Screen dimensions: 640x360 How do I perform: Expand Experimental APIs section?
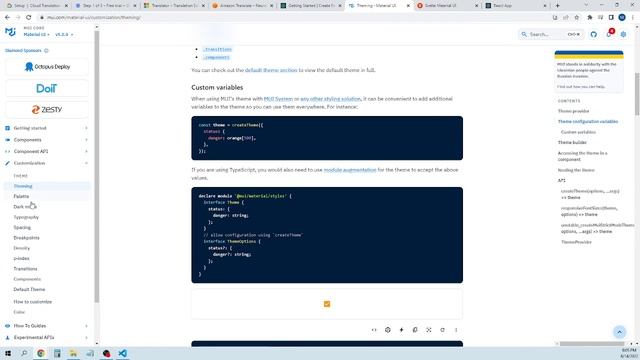tap(46, 338)
